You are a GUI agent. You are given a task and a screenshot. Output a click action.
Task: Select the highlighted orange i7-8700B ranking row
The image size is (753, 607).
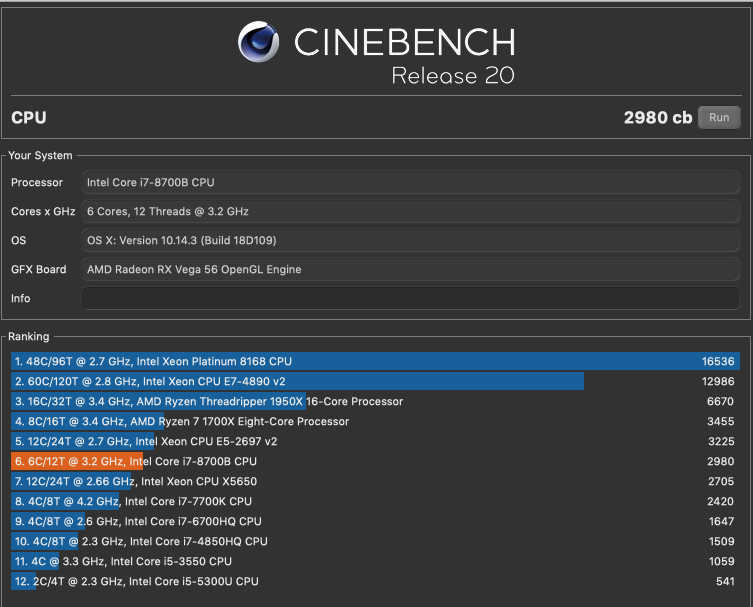(x=376, y=461)
